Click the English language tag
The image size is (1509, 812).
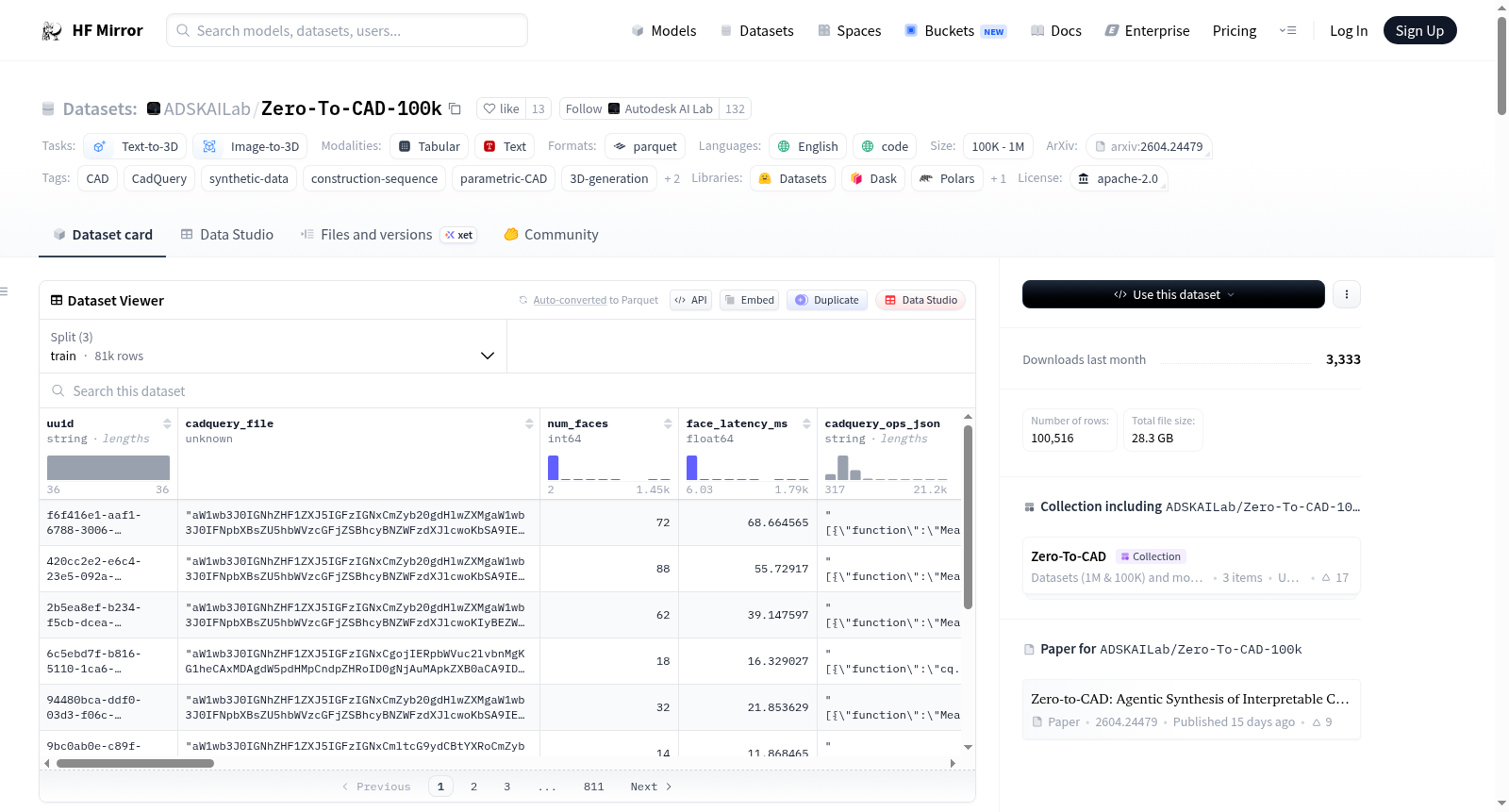807,146
